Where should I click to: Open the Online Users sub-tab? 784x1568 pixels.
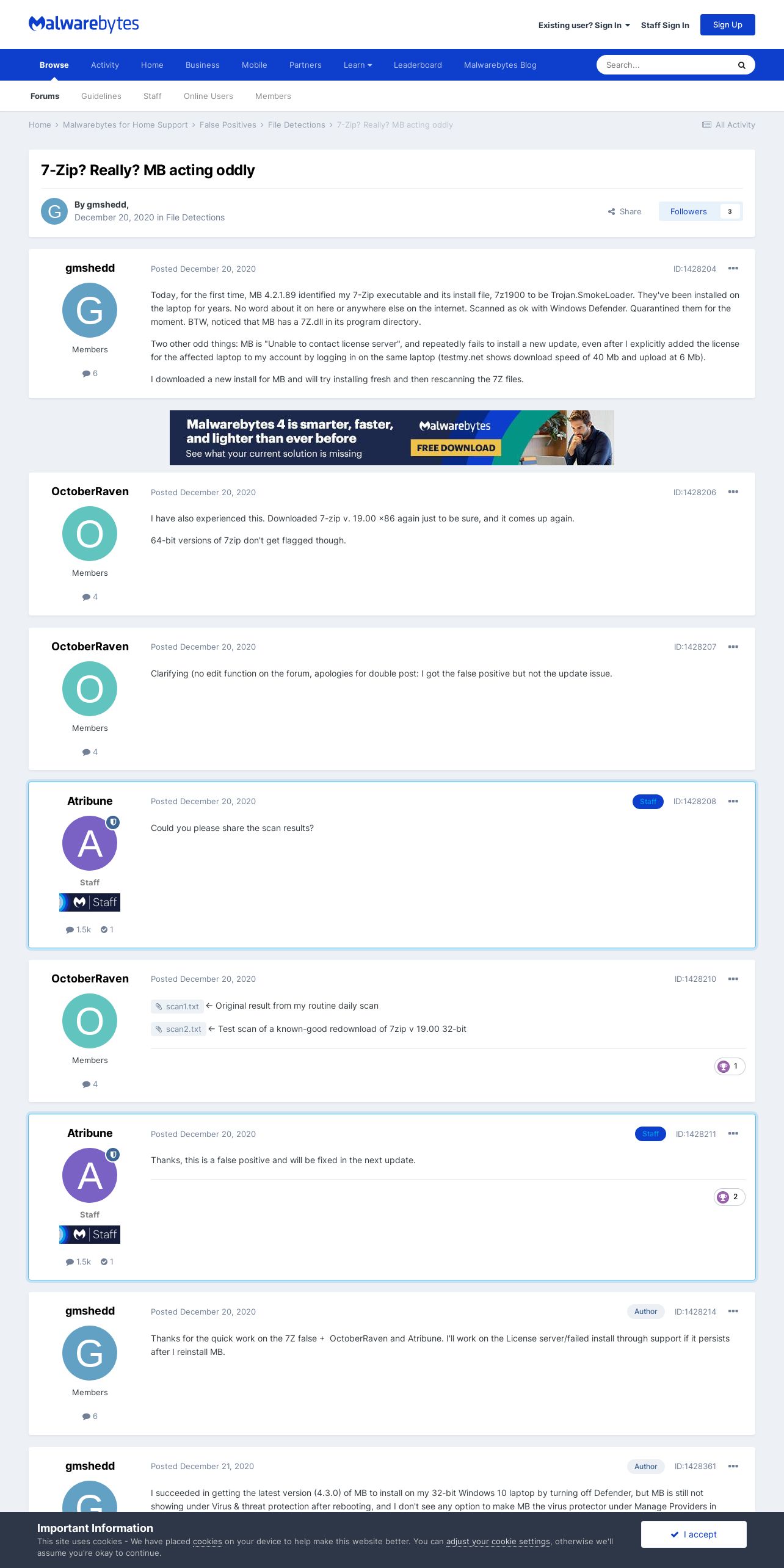pyautogui.click(x=208, y=96)
